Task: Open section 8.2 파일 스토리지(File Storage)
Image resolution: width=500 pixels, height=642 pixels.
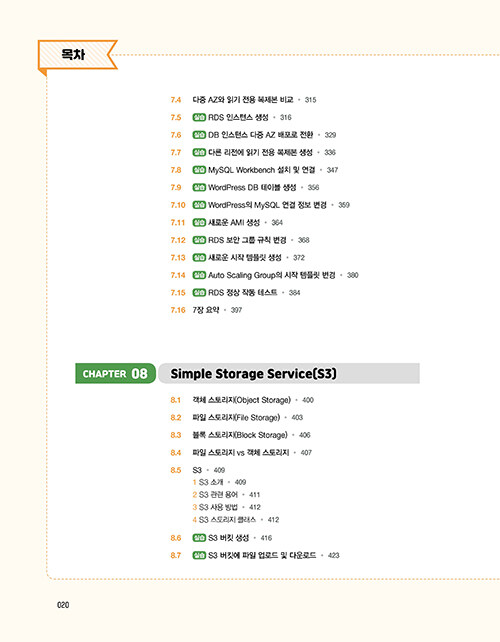Action: (x=237, y=418)
